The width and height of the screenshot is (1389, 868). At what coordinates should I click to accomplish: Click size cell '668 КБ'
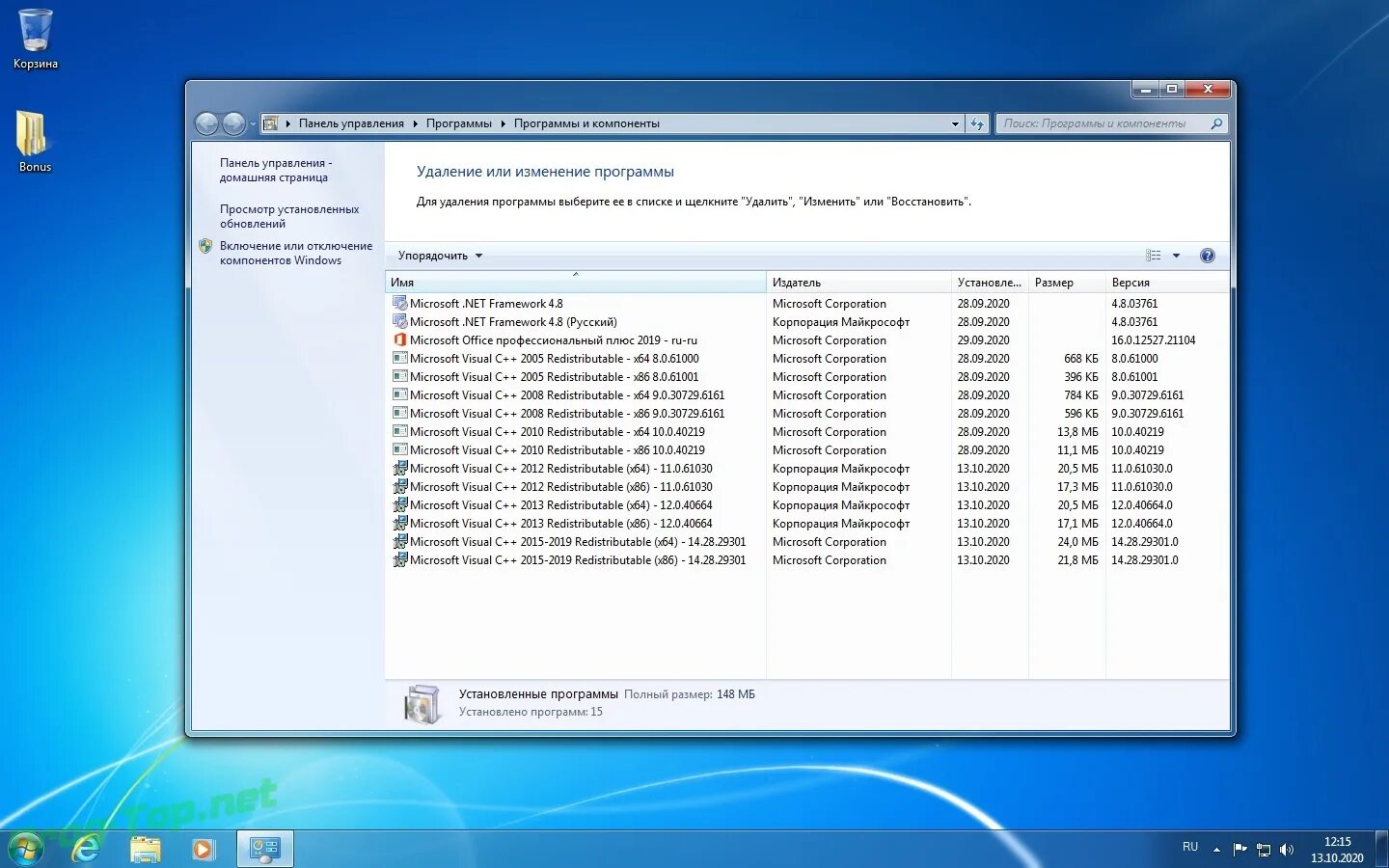click(x=1080, y=359)
